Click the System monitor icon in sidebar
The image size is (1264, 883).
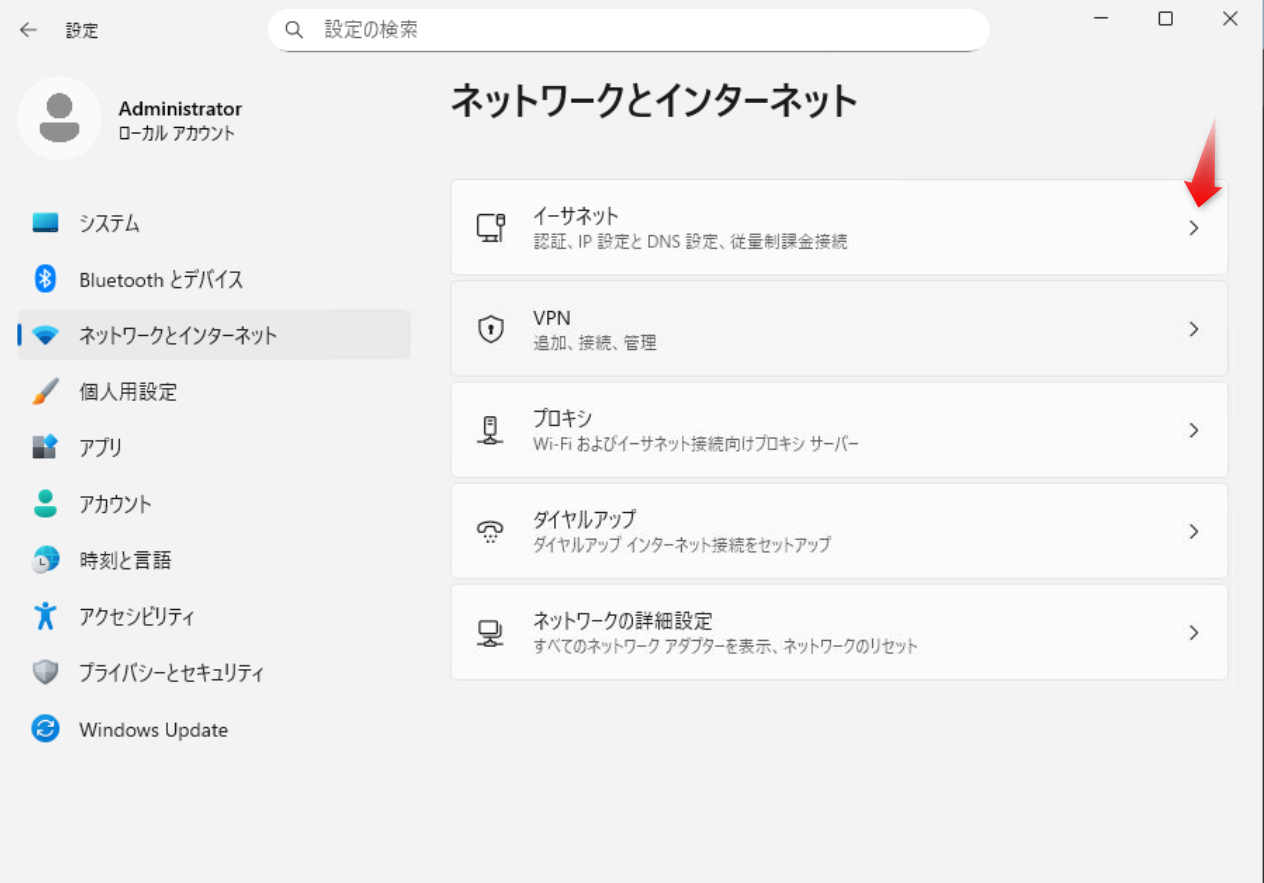pos(45,223)
